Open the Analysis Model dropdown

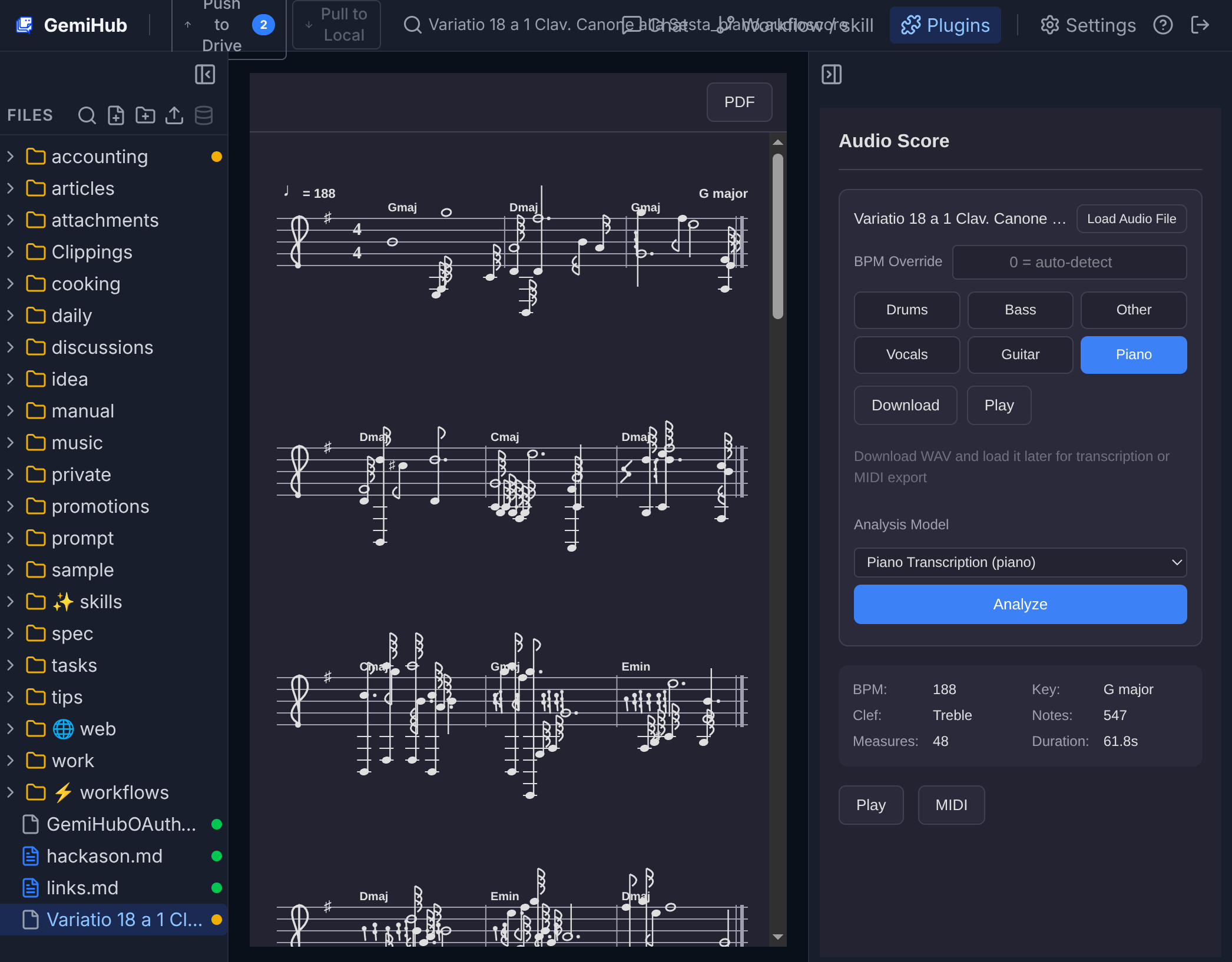coord(1019,562)
